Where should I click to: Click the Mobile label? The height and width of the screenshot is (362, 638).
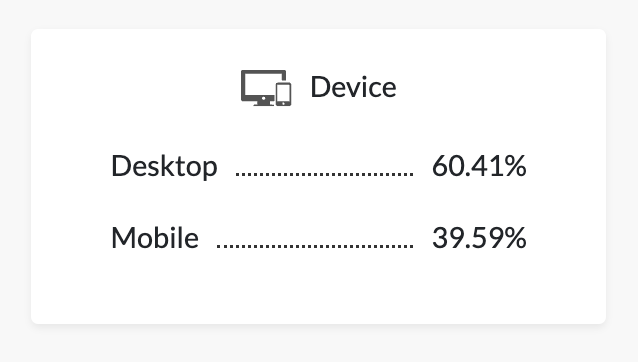(155, 238)
